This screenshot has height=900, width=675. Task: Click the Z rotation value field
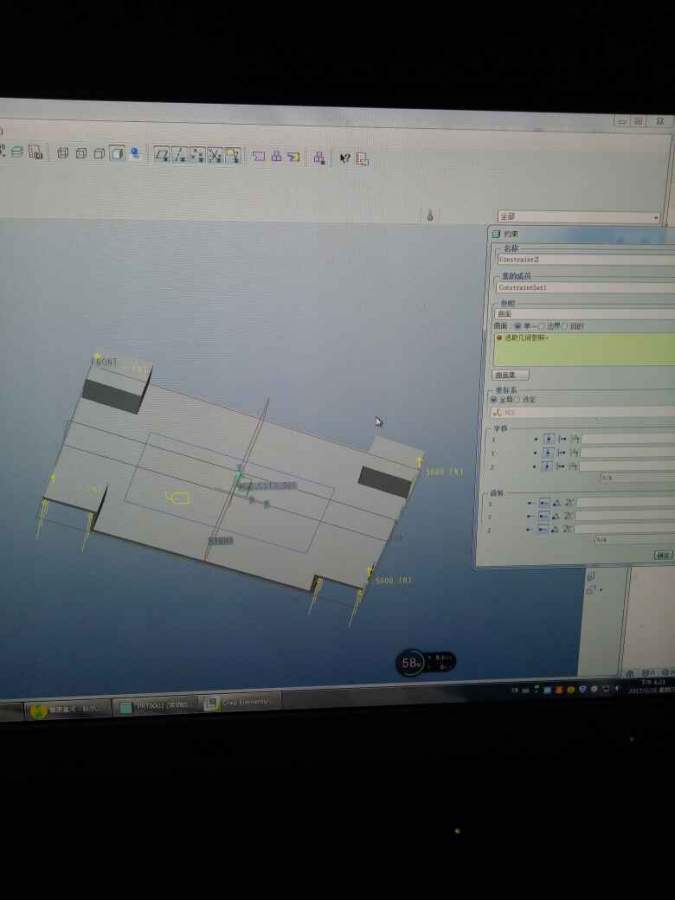(x=624, y=530)
